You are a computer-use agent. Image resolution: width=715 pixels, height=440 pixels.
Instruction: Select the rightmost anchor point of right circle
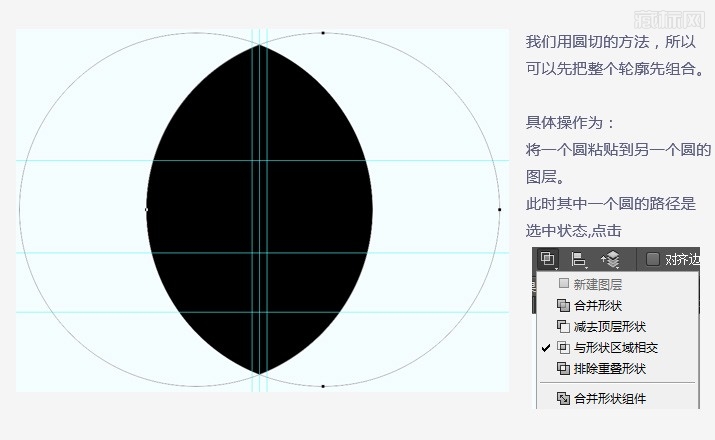point(500,209)
